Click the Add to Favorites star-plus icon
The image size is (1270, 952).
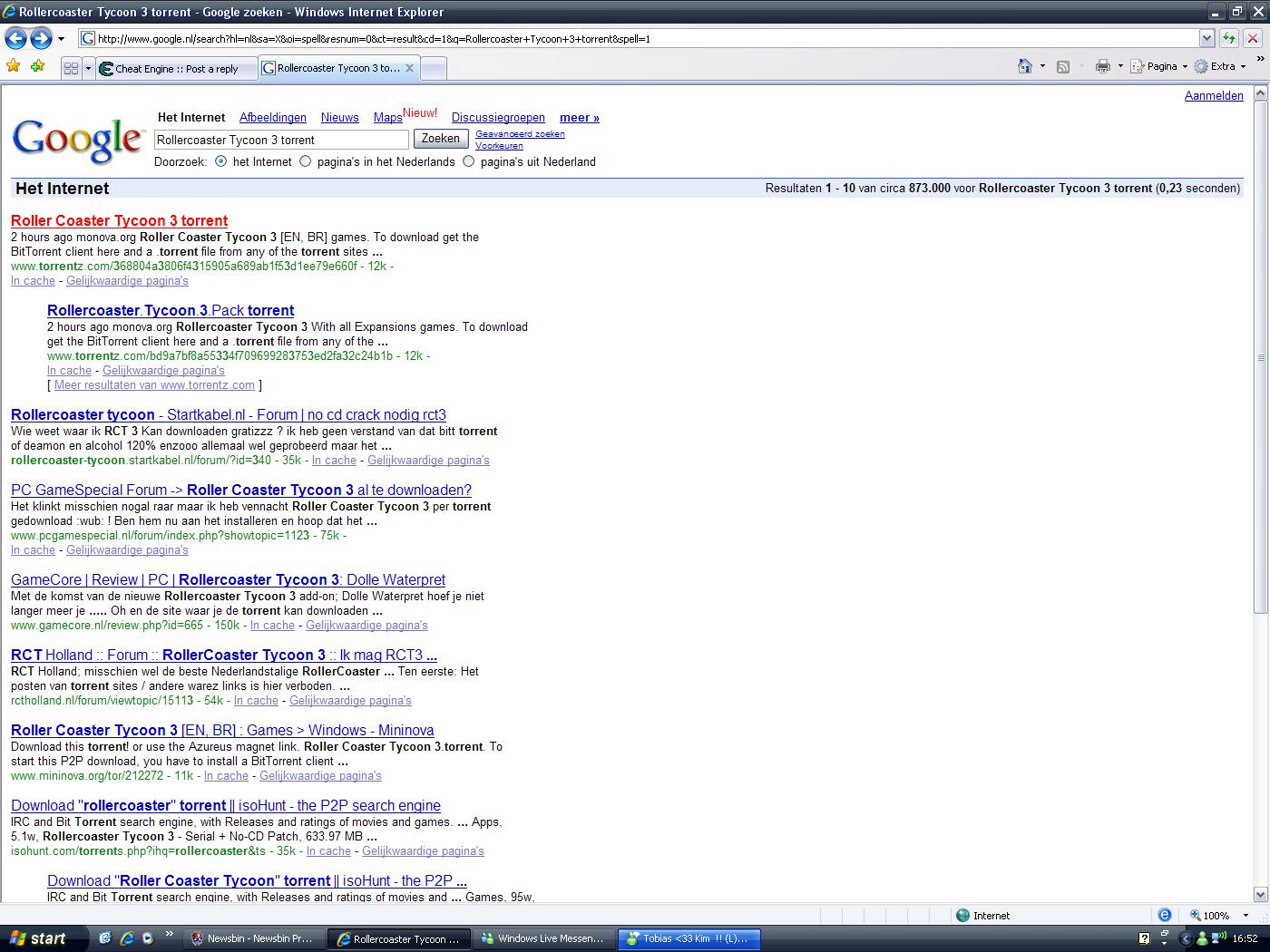coord(37,66)
